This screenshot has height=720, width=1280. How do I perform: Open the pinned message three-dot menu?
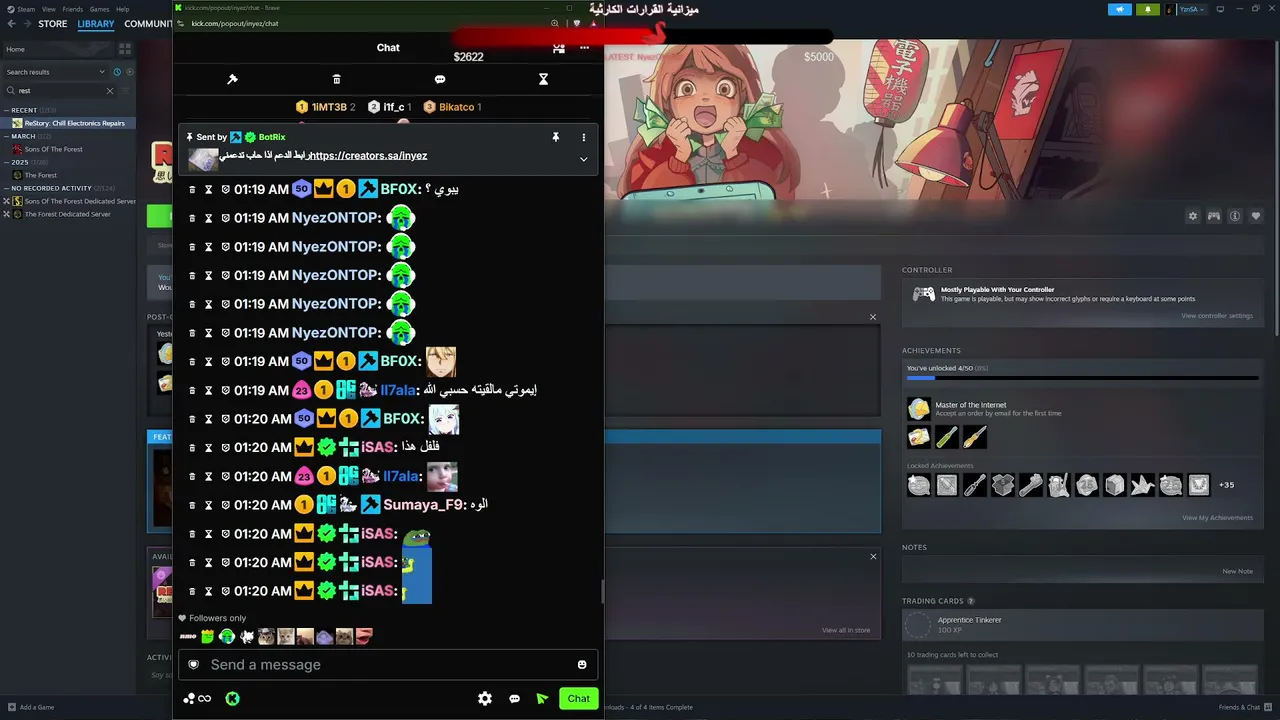point(584,137)
